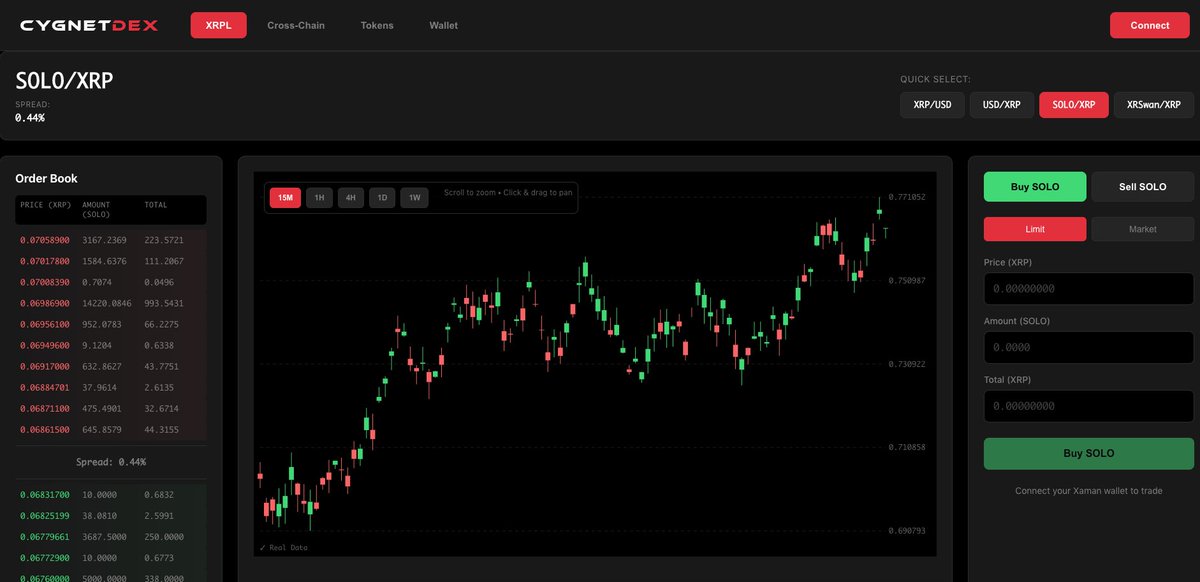Select the XRP/USD quick pair
Screen dimensions: 1200x582
[x=932, y=105]
